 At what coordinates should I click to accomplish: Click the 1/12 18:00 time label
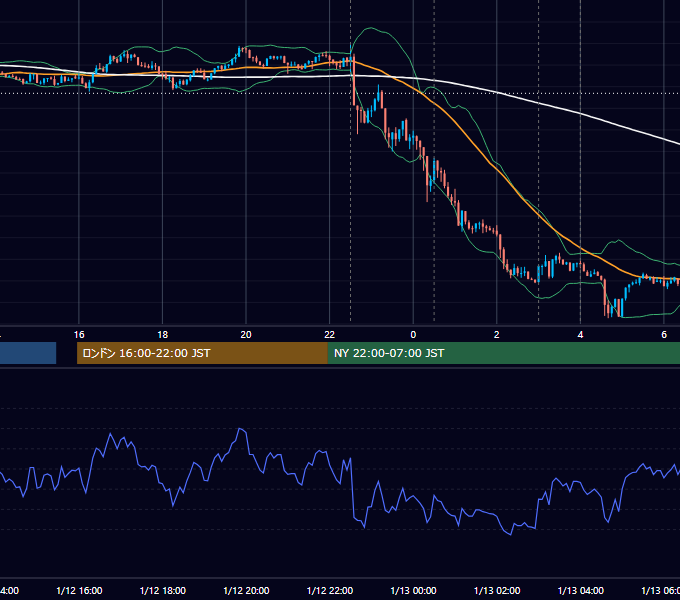click(x=163, y=590)
